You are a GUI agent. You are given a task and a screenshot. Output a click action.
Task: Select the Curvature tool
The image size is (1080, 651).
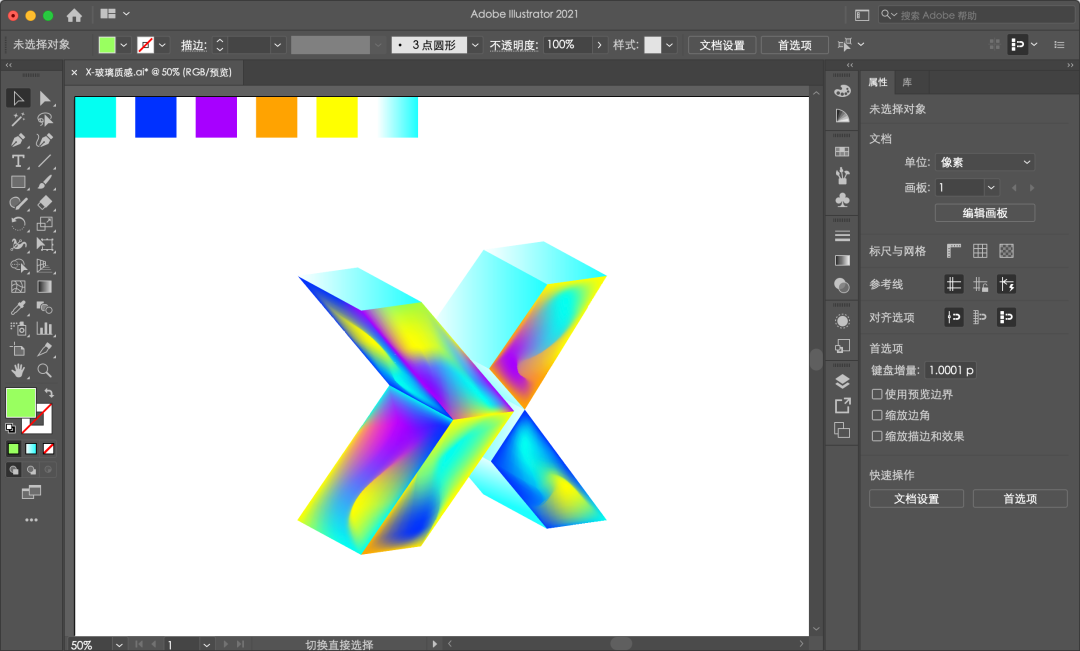[45, 141]
